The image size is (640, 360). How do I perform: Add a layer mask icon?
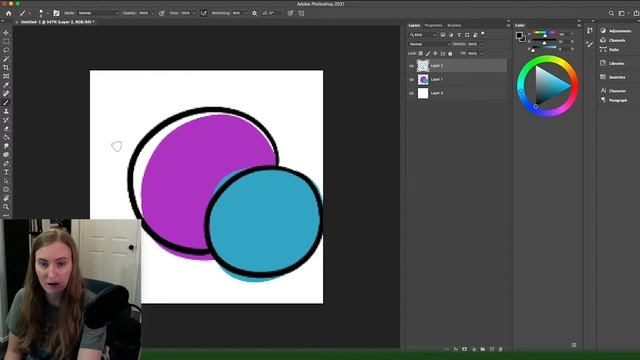(x=464, y=349)
